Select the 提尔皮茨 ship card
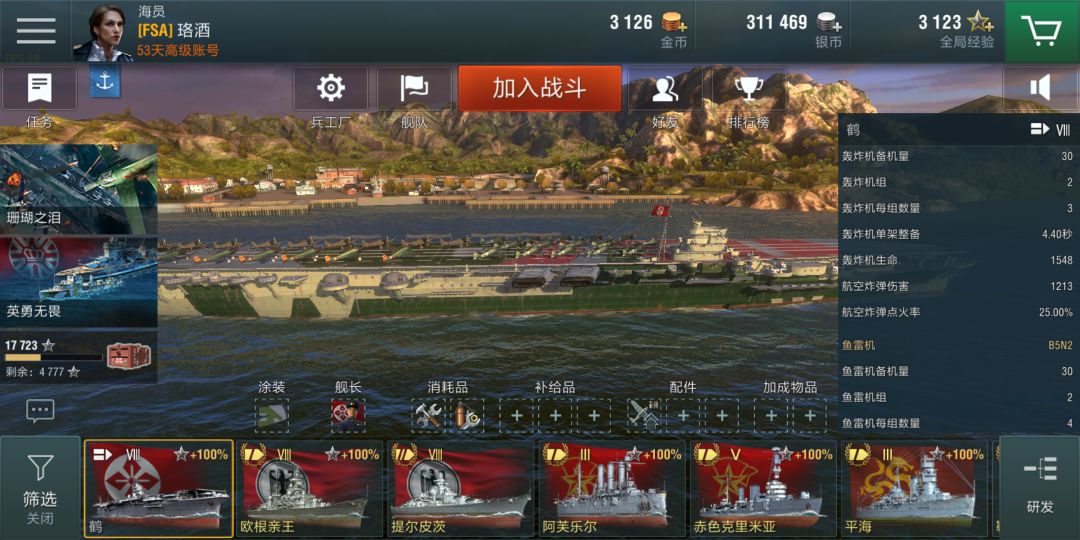The width and height of the screenshot is (1080, 540). (x=461, y=489)
